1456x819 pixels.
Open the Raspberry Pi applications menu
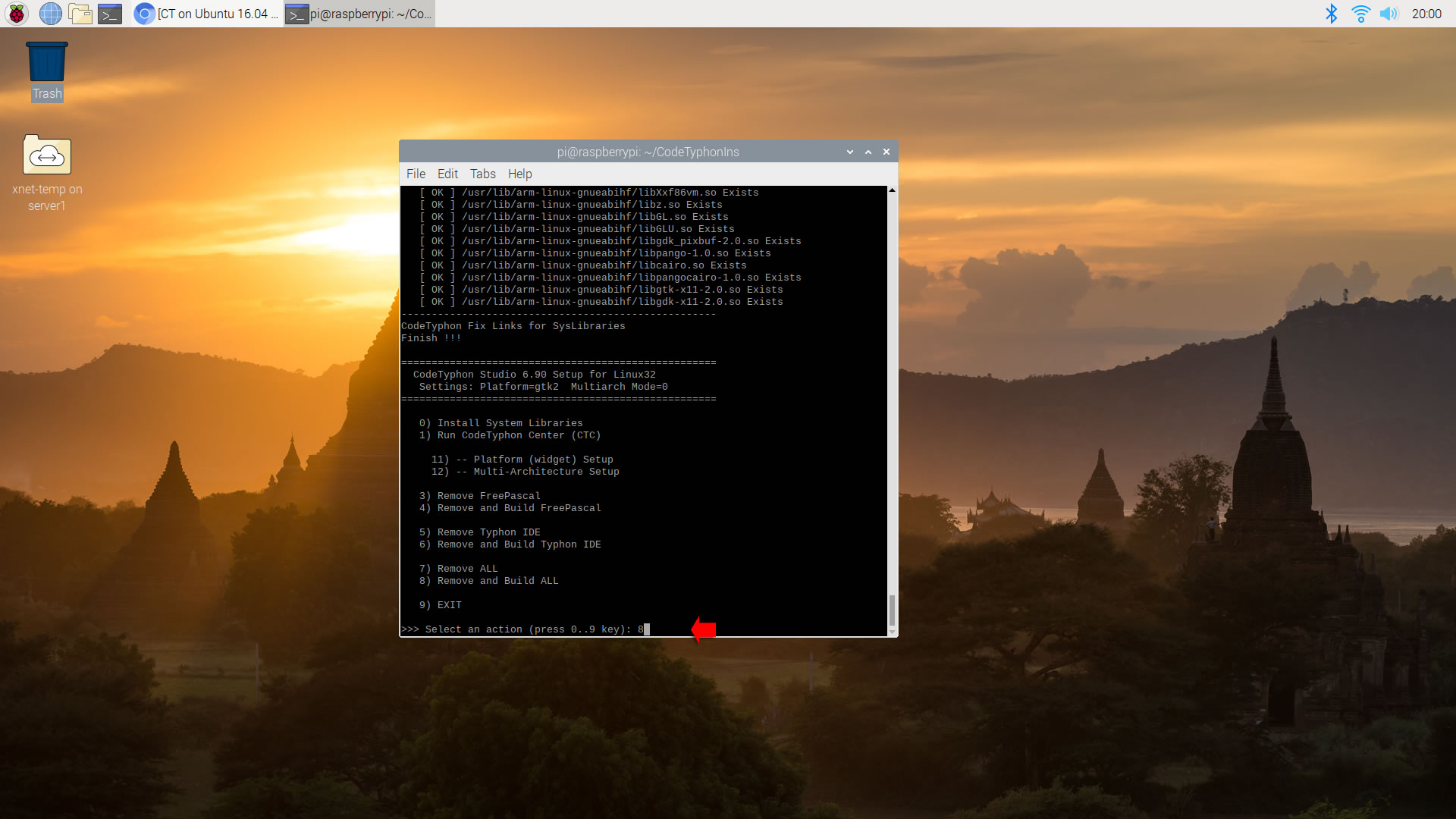point(17,14)
